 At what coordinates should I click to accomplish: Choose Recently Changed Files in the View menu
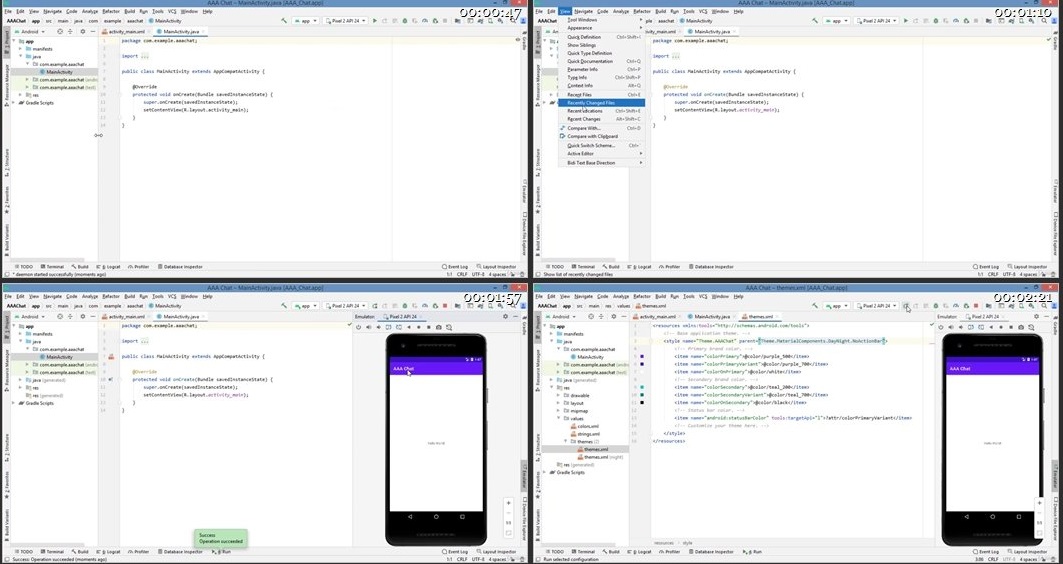(x=601, y=103)
